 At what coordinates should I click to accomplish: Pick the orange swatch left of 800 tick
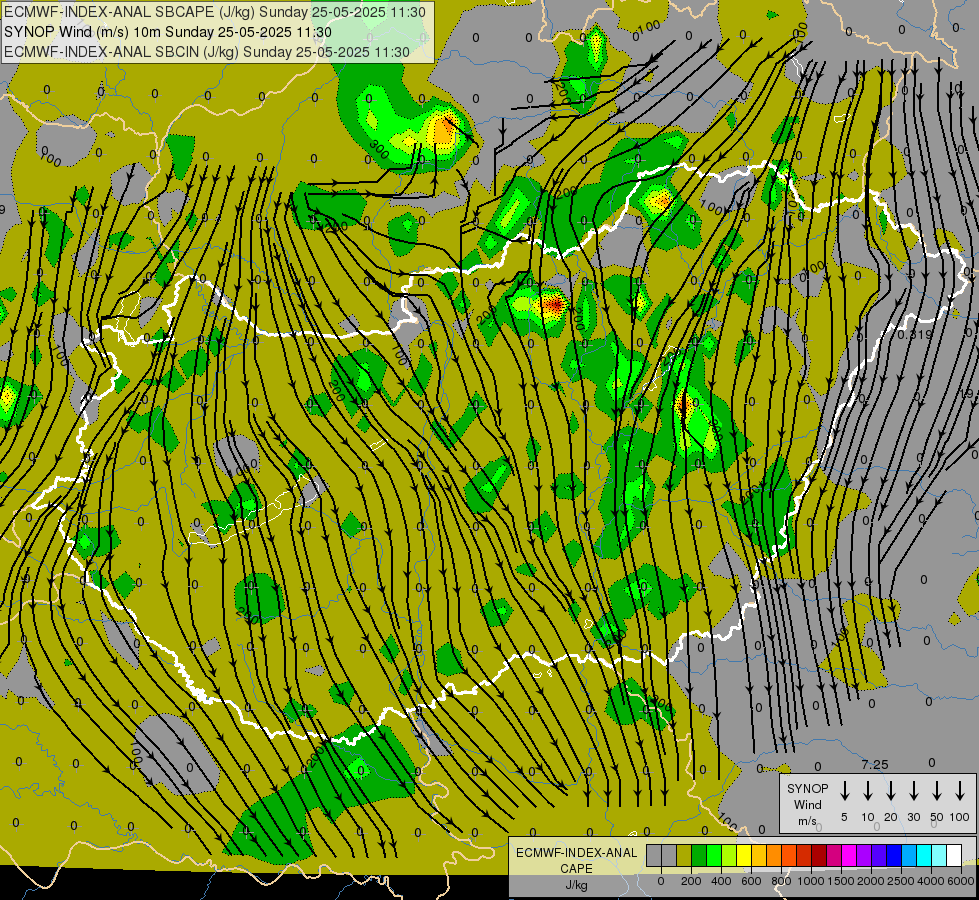pyautogui.click(x=774, y=855)
